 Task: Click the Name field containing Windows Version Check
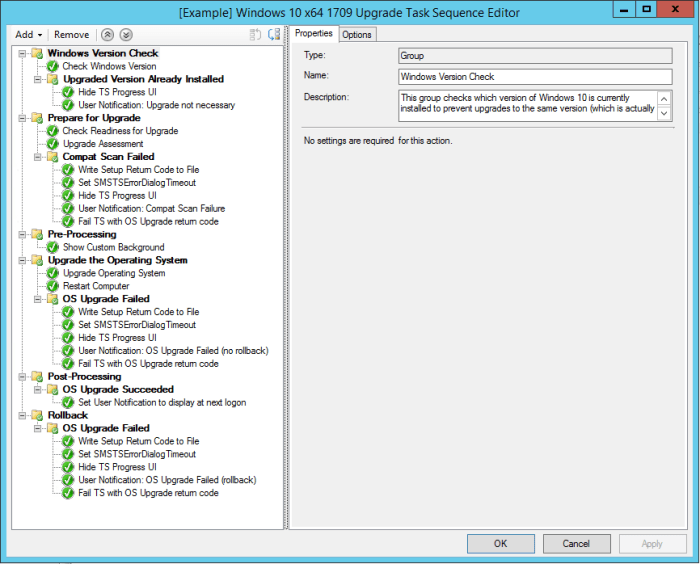pyautogui.click(x=534, y=77)
